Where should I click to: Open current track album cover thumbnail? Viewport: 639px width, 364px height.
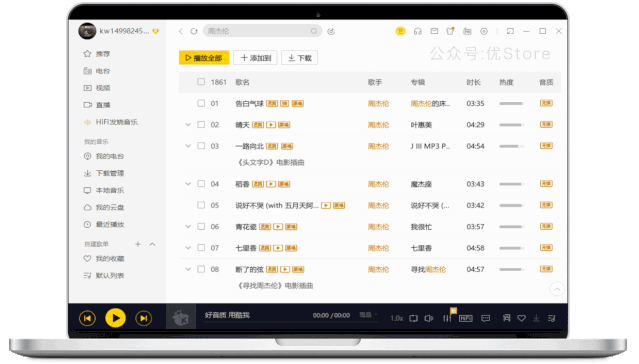click(x=181, y=317)
